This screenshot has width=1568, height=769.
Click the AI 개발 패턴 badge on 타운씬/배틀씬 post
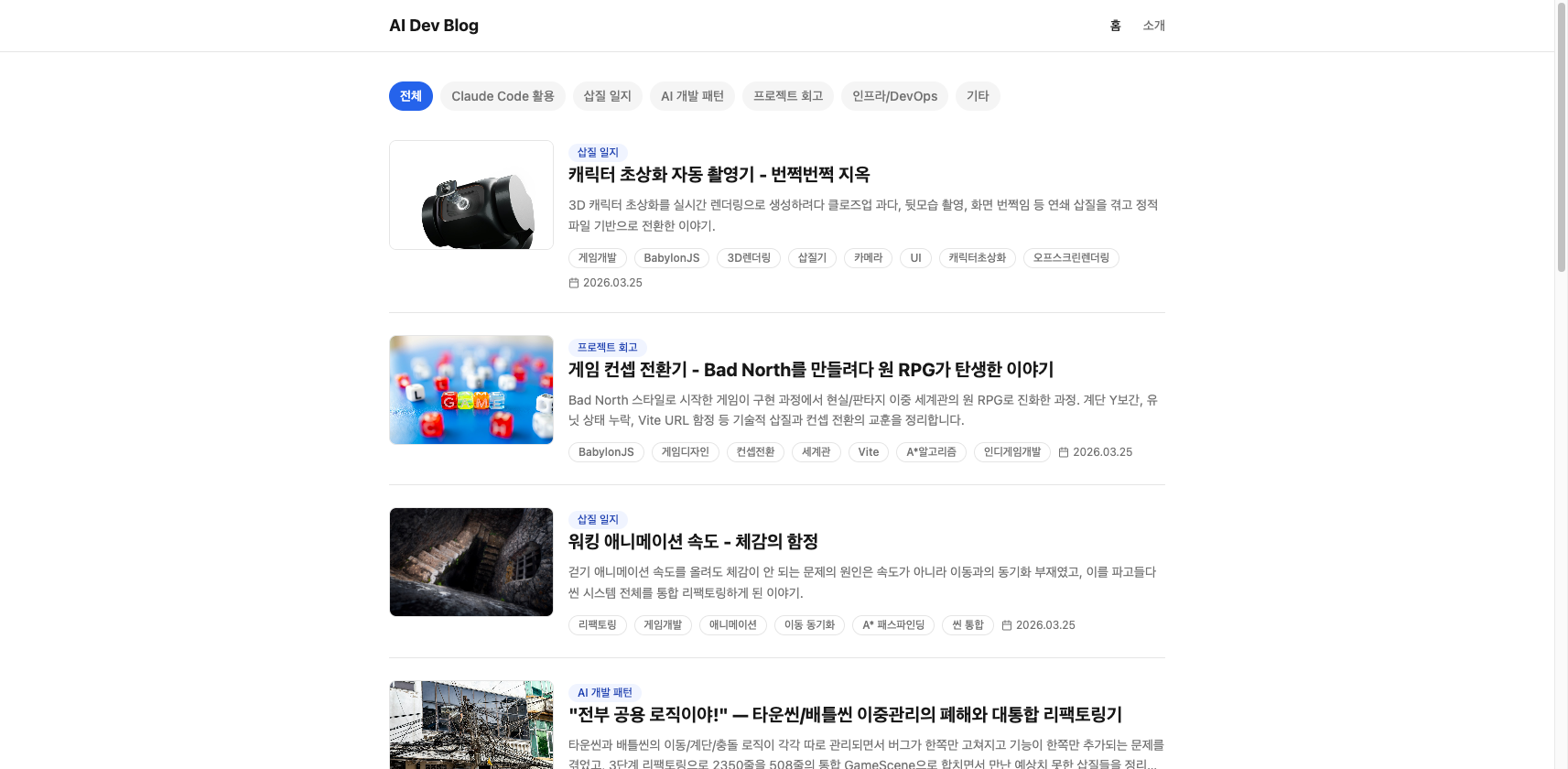pos(605,692)
